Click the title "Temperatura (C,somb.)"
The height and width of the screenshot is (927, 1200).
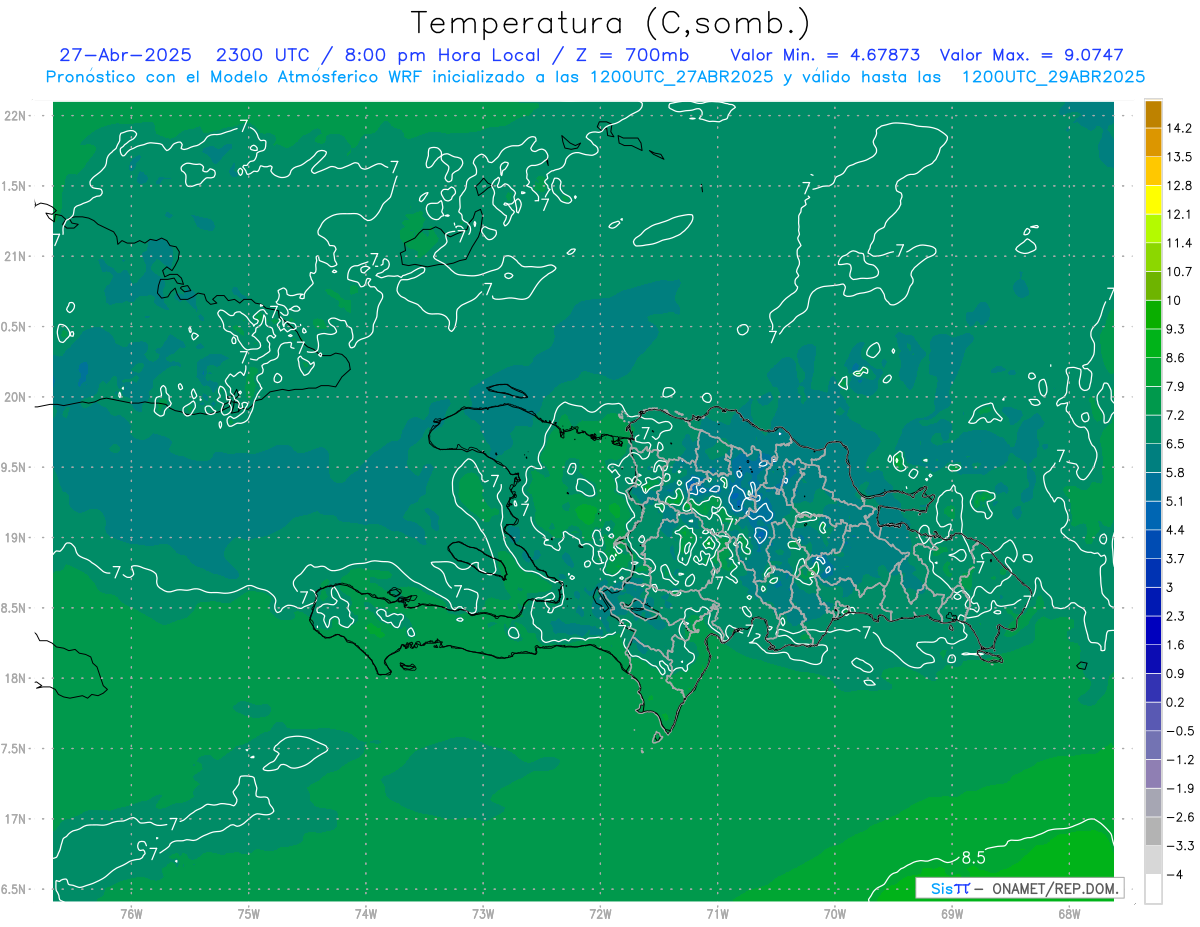610,23
